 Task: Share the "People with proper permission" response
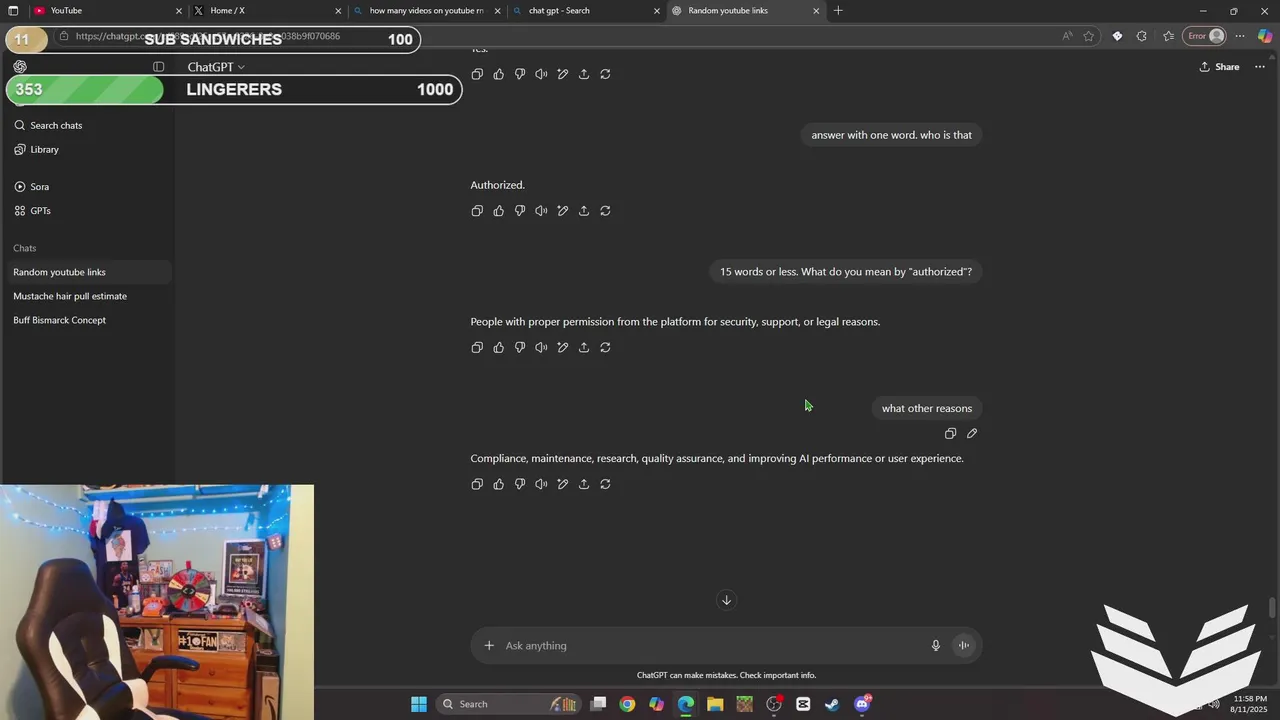click(584, 348)
